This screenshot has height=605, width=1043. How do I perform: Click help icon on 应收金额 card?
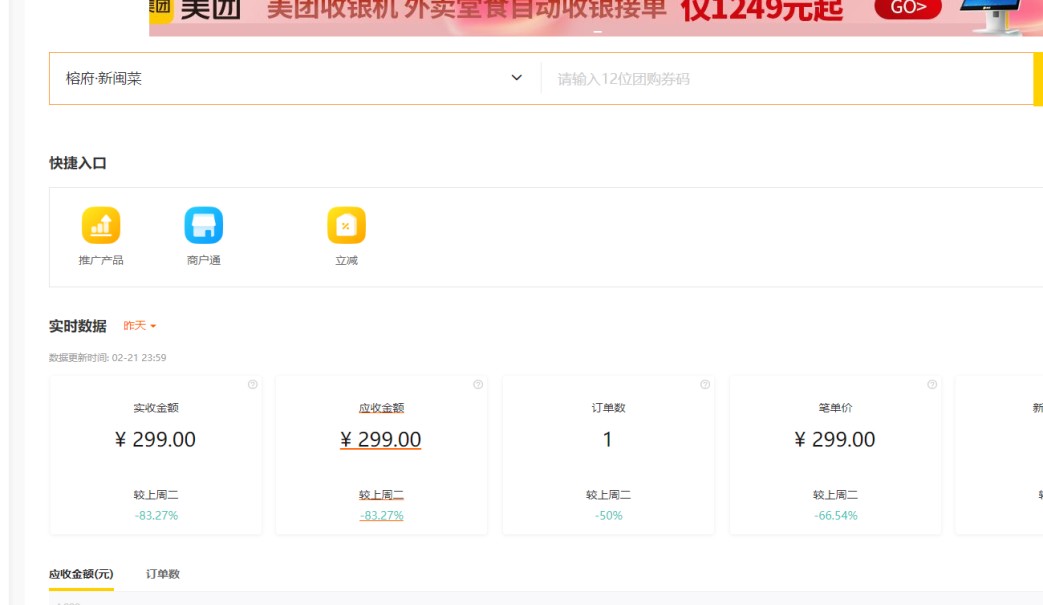[478, 385]
